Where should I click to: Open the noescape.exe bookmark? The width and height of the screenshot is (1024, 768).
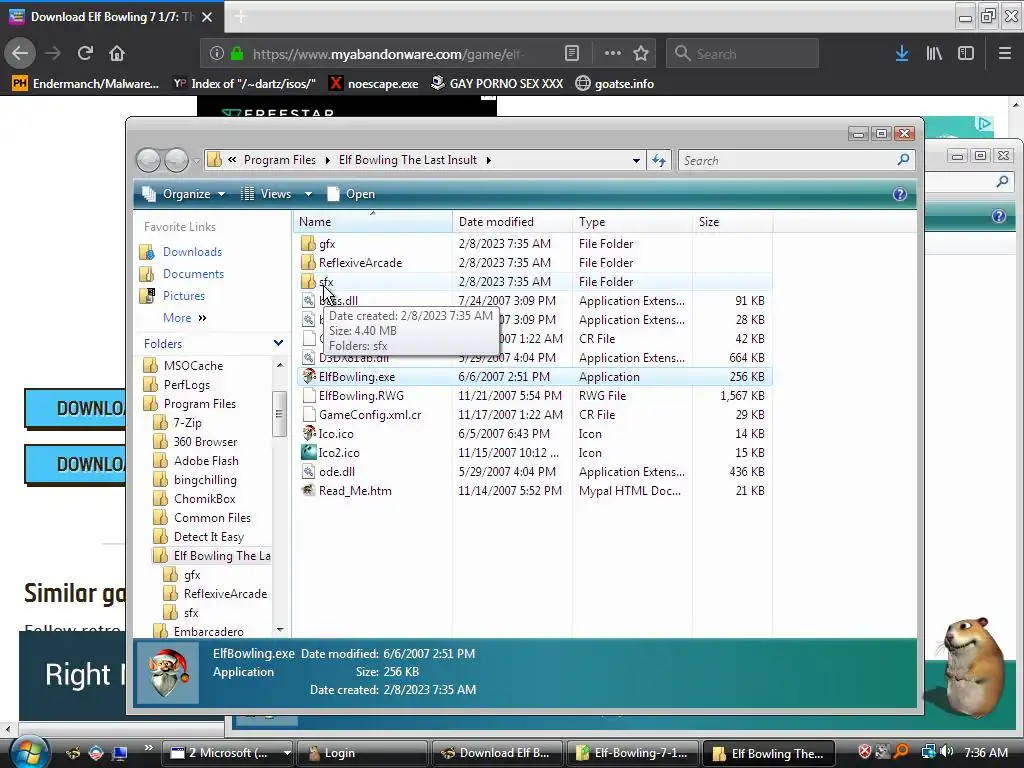pos(374,84)
